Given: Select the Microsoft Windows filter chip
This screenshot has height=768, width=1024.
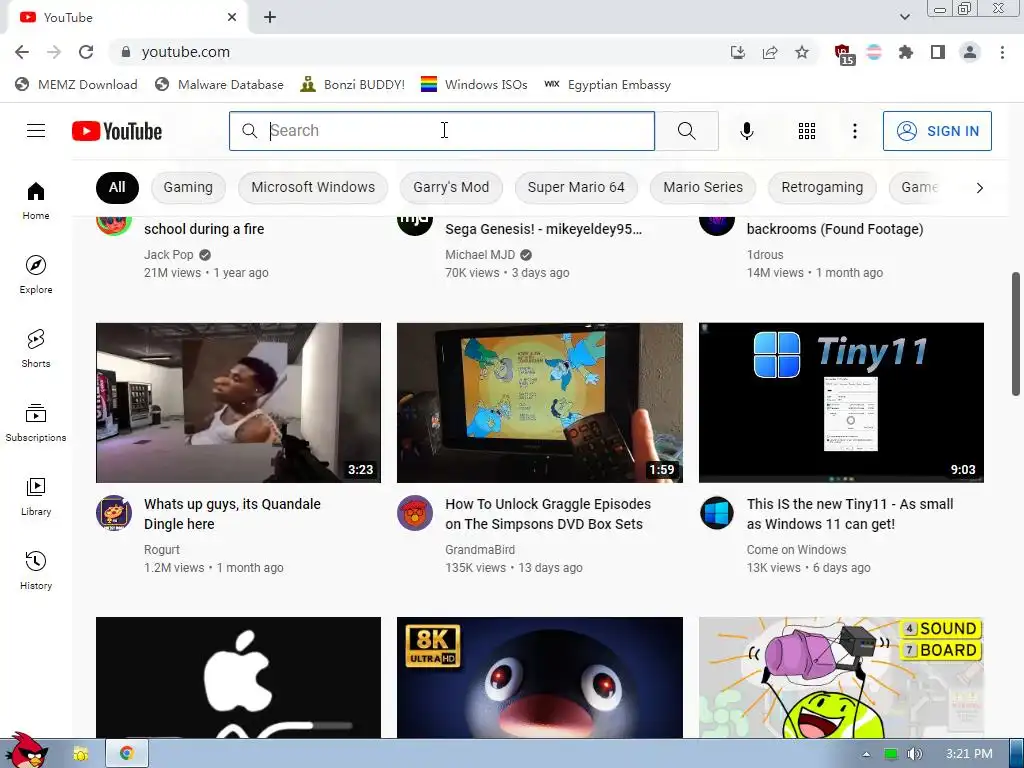Looking at the screenshot, I should [313, 187].
